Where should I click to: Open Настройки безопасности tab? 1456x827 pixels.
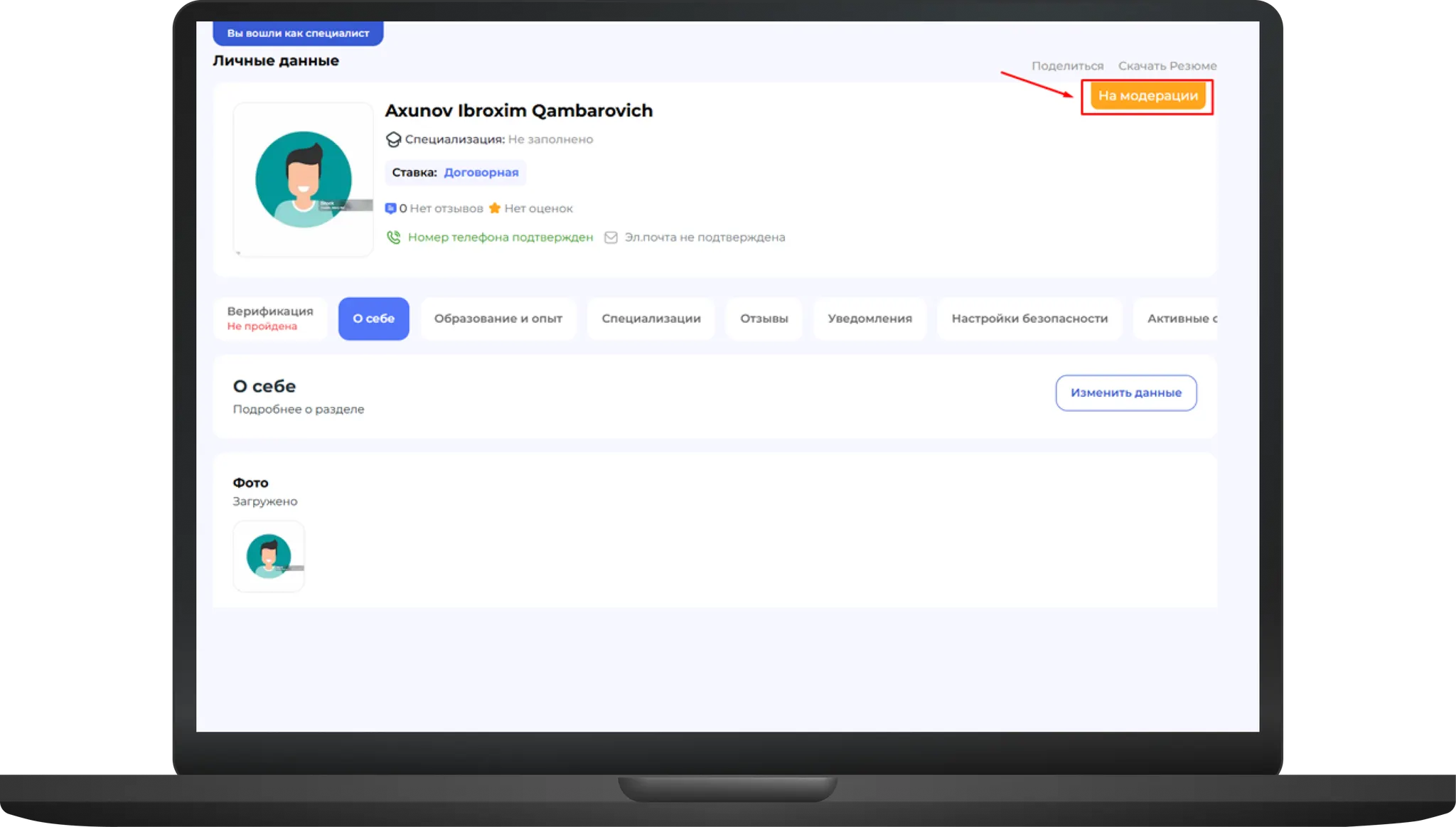tap(1029, 319)
